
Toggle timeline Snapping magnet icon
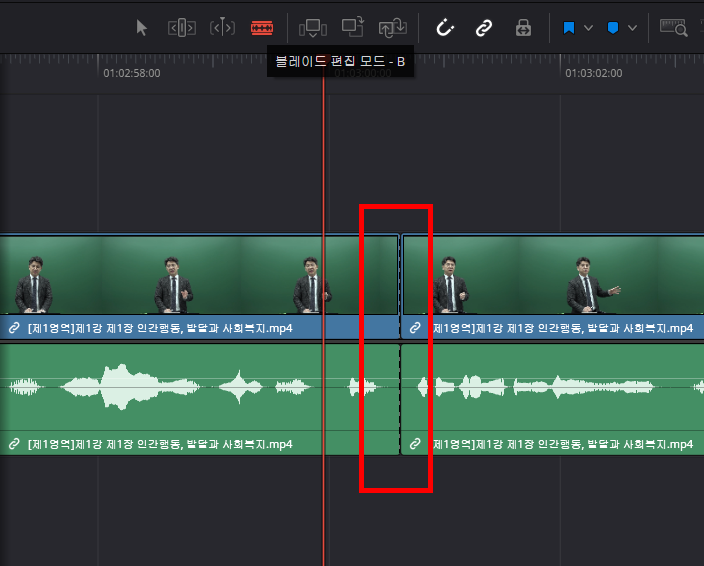click(444, 27)
